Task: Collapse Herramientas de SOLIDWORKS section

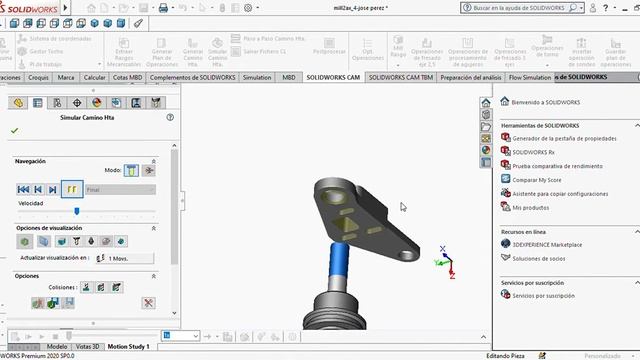Action: pos(637,125)
